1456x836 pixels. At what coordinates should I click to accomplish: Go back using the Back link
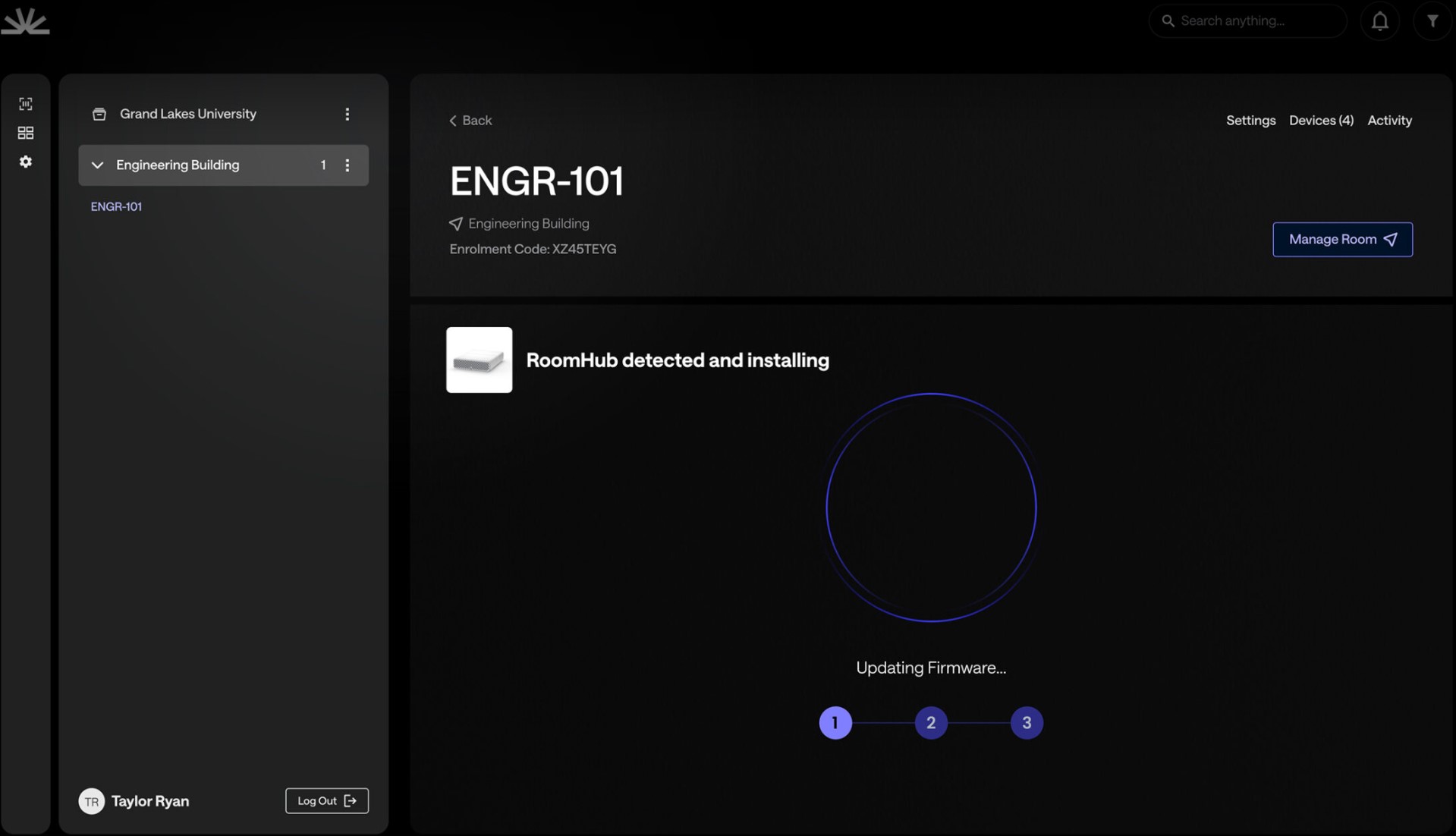pyautogui.click(x=470, y=121)
